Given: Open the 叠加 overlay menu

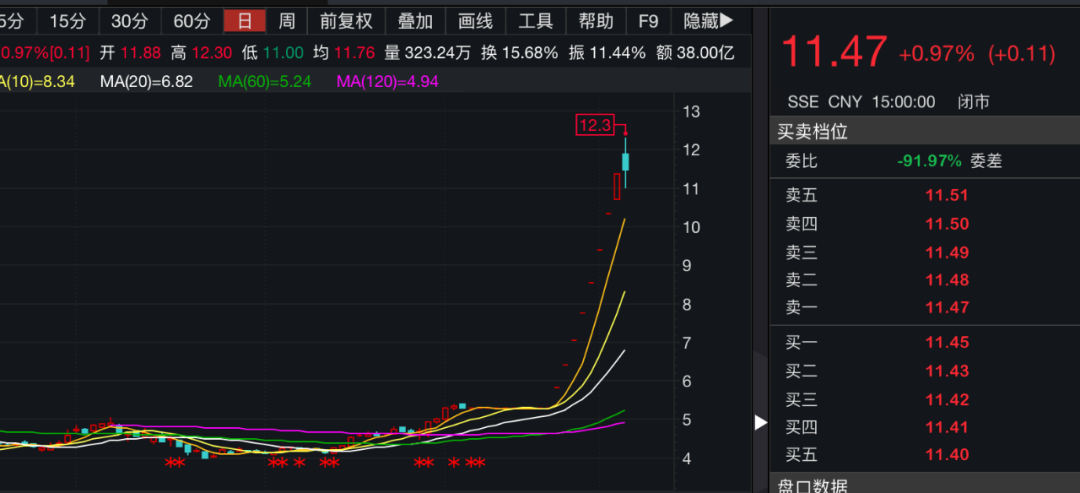Looking at the screenshot, I should pos(415,21).
